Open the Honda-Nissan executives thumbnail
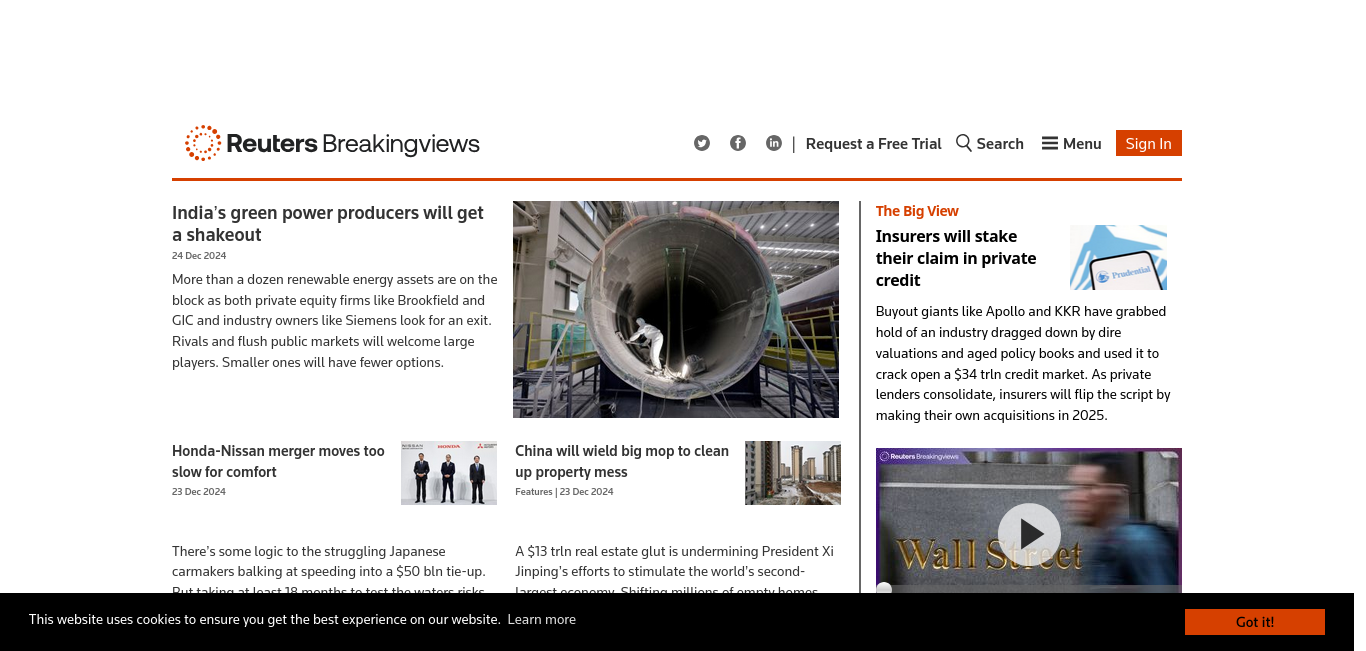This screenshot has height=651, width=1366. tap(449, 473)
